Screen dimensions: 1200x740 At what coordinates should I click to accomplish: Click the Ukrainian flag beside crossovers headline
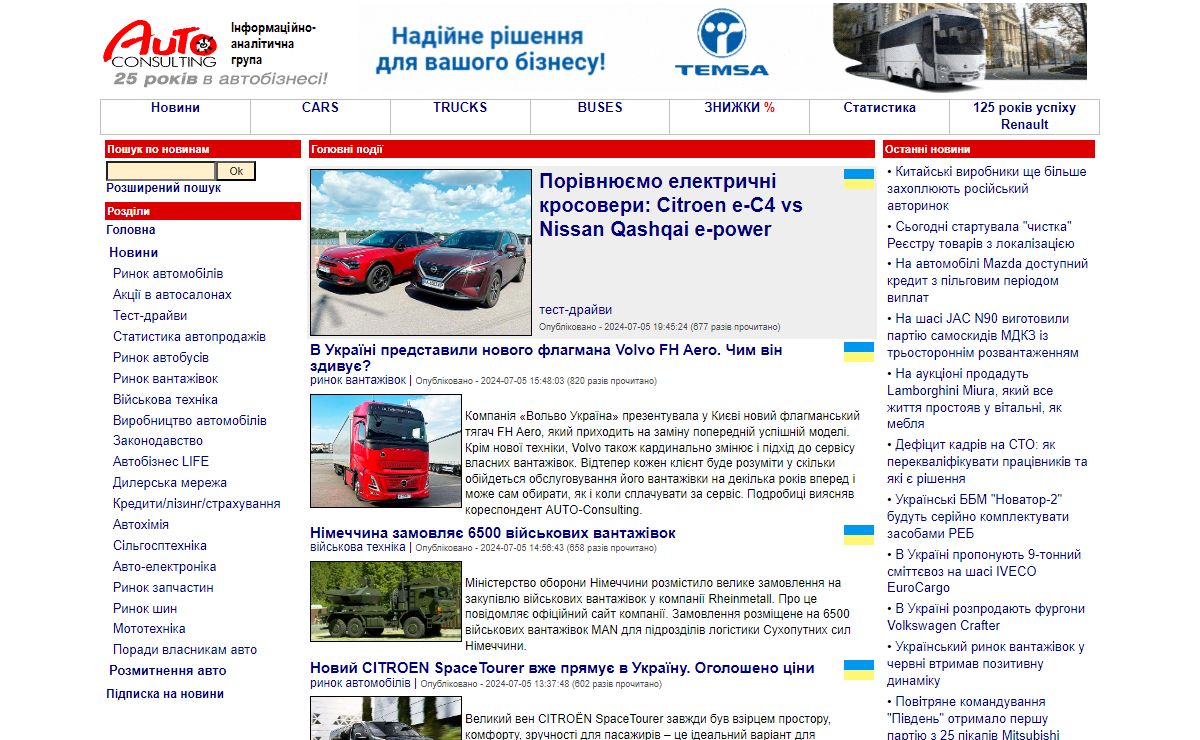pyautogui.click(x=859, y=179)
